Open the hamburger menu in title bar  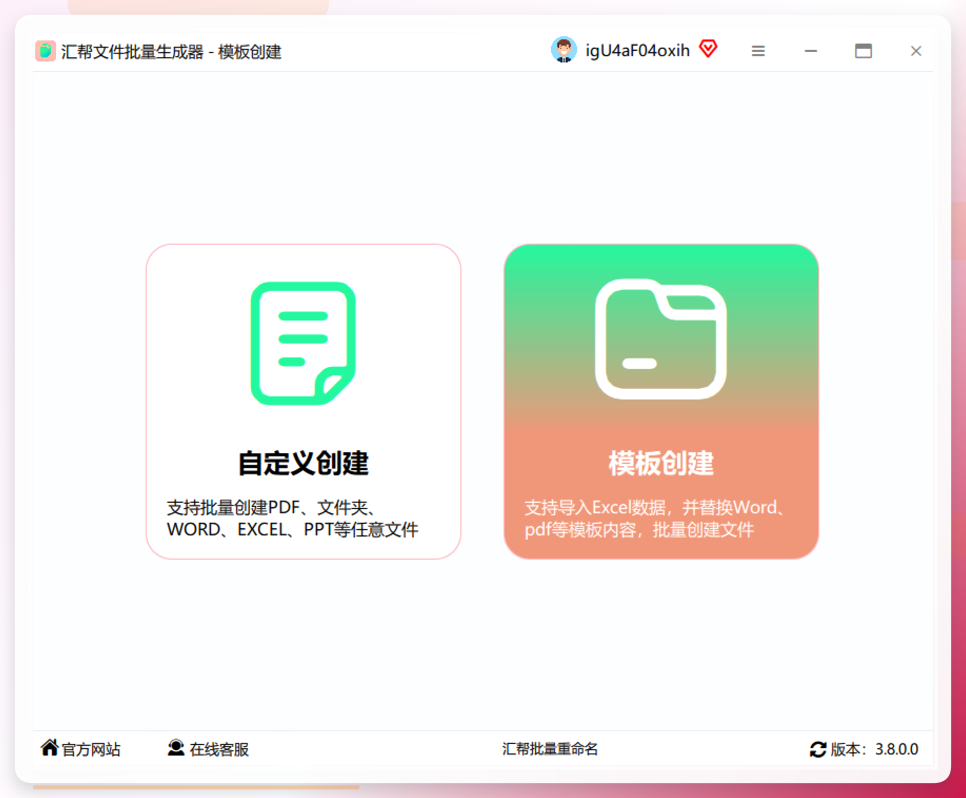pos(758,51)
